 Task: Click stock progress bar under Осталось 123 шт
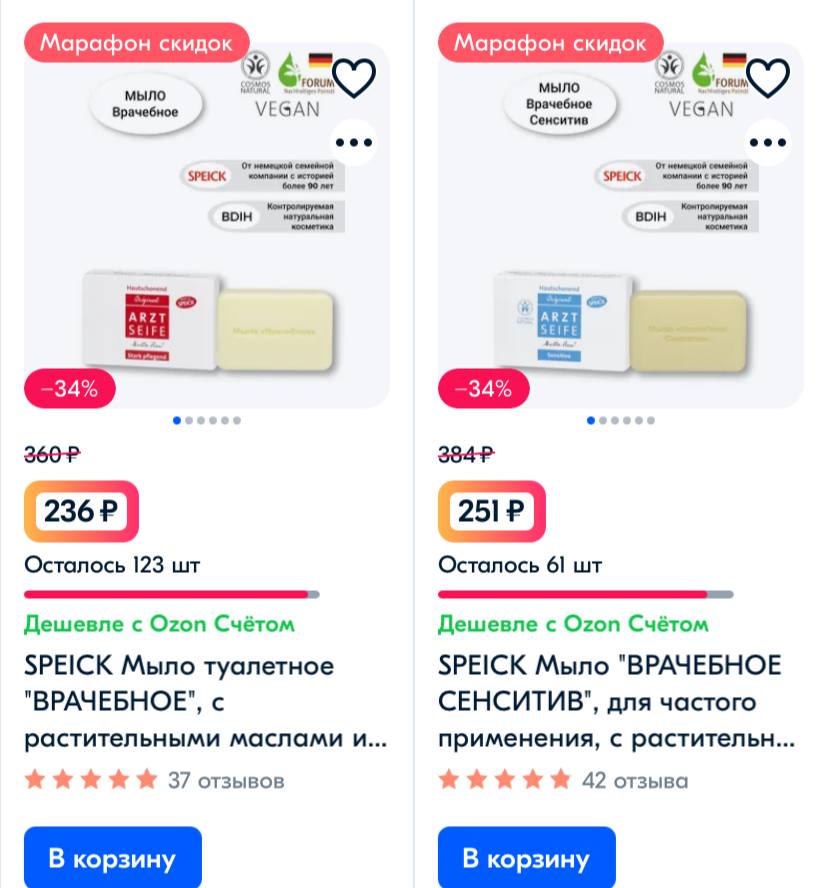[x=172, y=595]
